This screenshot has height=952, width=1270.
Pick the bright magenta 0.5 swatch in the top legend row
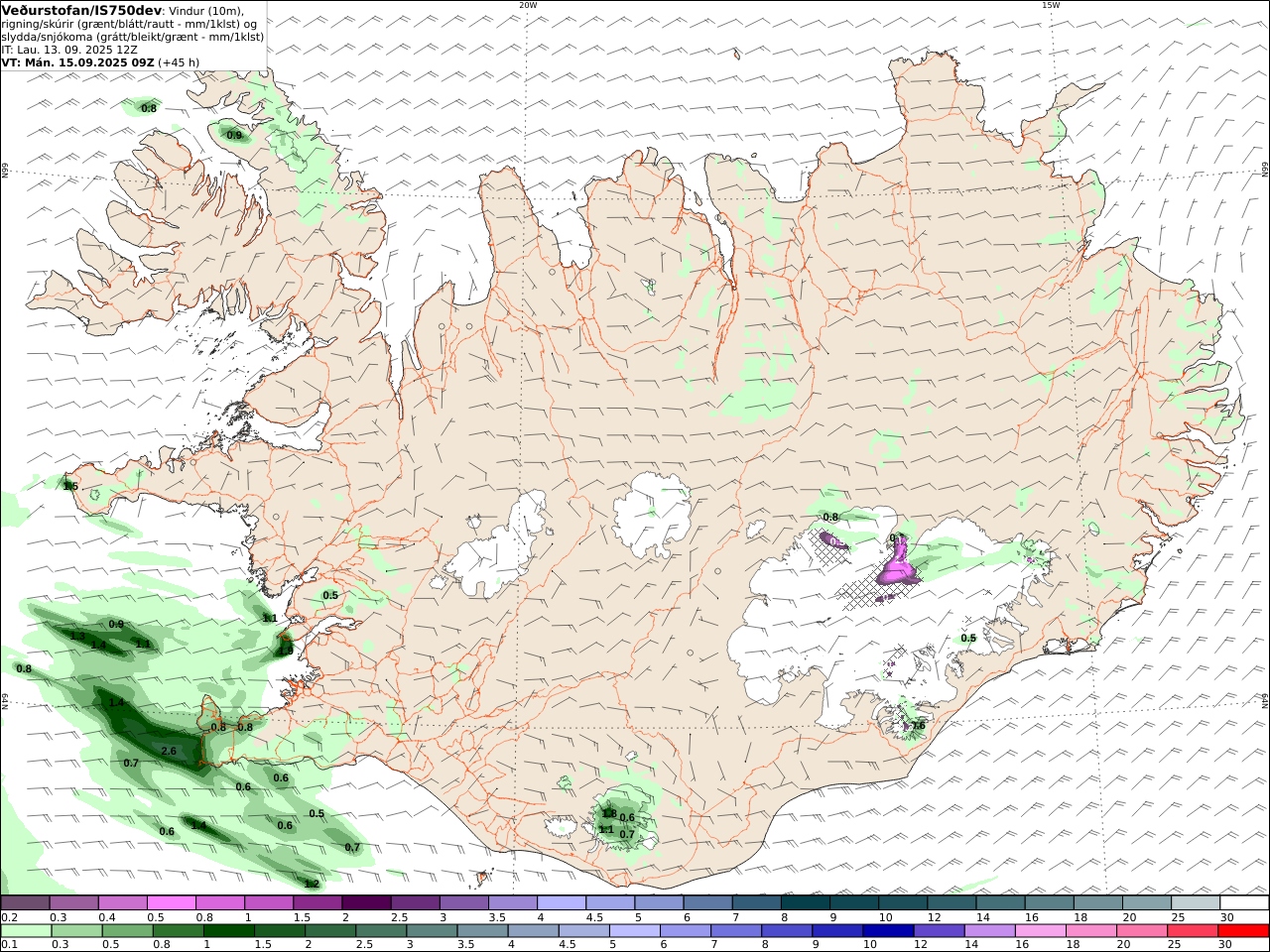(x=172, y=903)
